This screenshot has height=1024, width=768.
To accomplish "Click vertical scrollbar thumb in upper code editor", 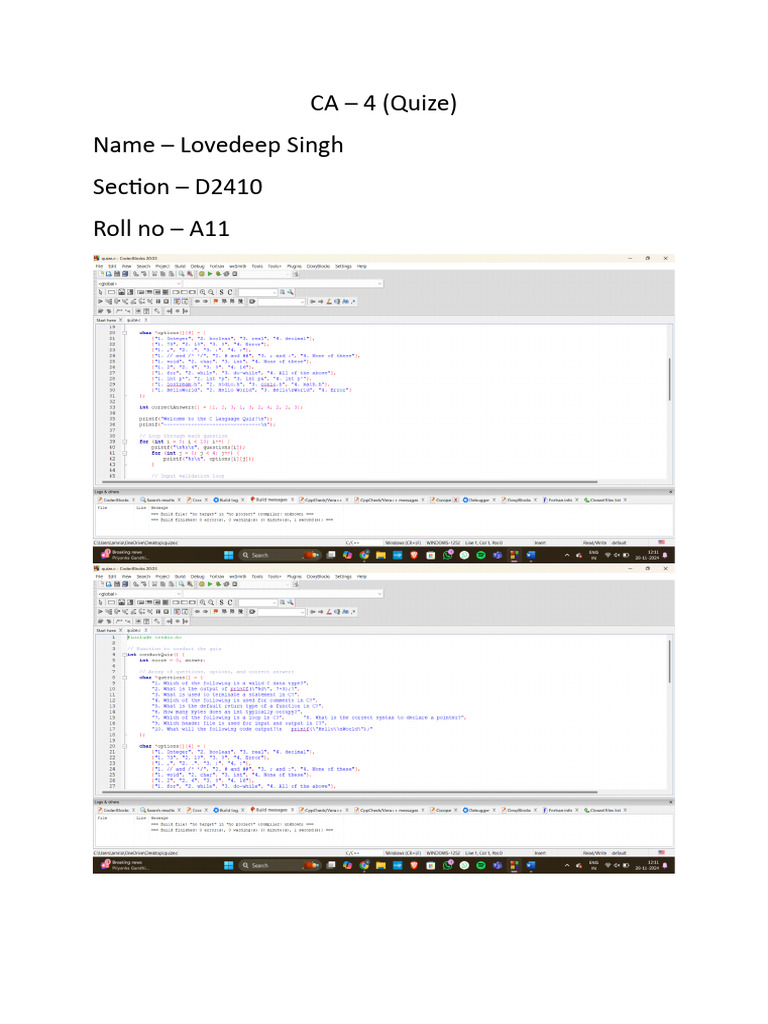I will tap(669, 379).
